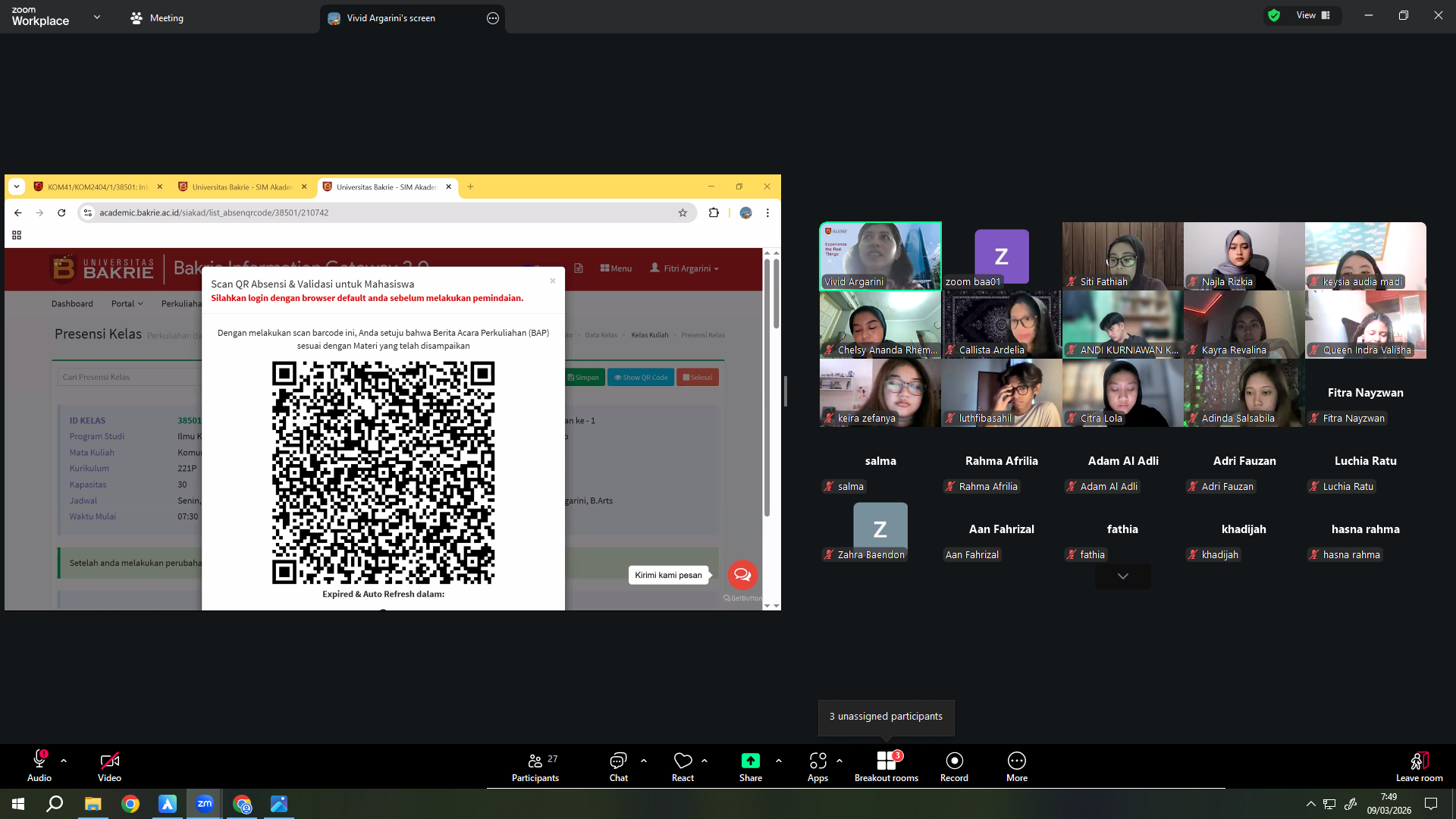Toggle camera with Video button
This screenshot has width=1456, height=819.
pos(109,767)
